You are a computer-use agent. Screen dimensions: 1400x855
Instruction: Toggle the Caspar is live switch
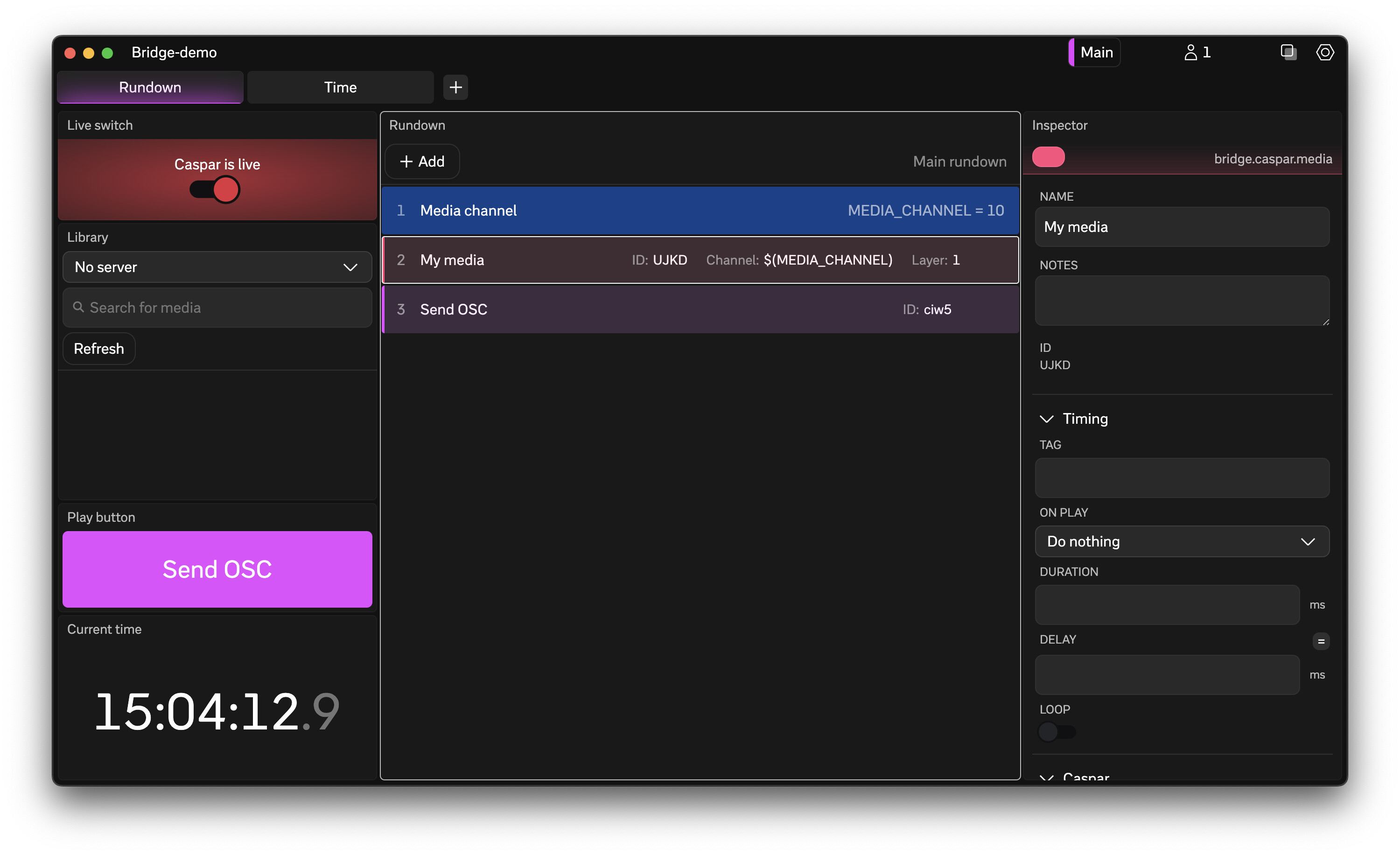tap(215, 189)
